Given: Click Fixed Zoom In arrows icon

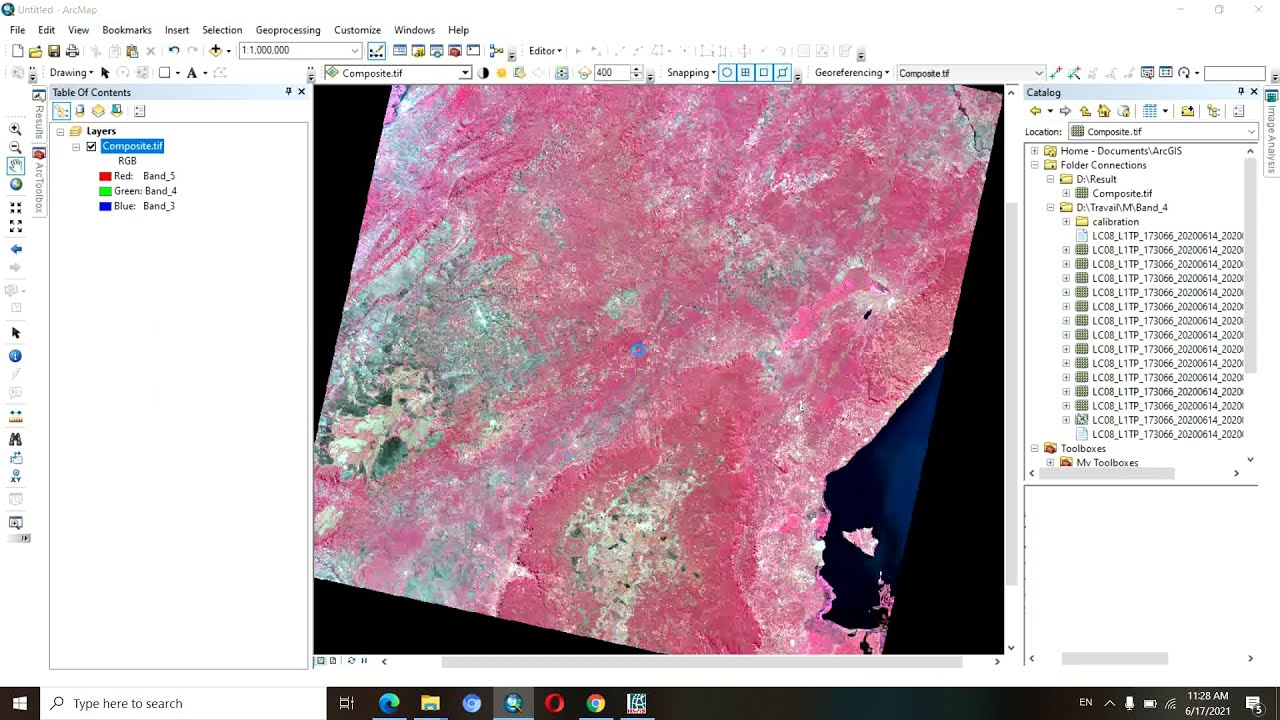Looking at the screenshot, I should (x=15, y=208).
